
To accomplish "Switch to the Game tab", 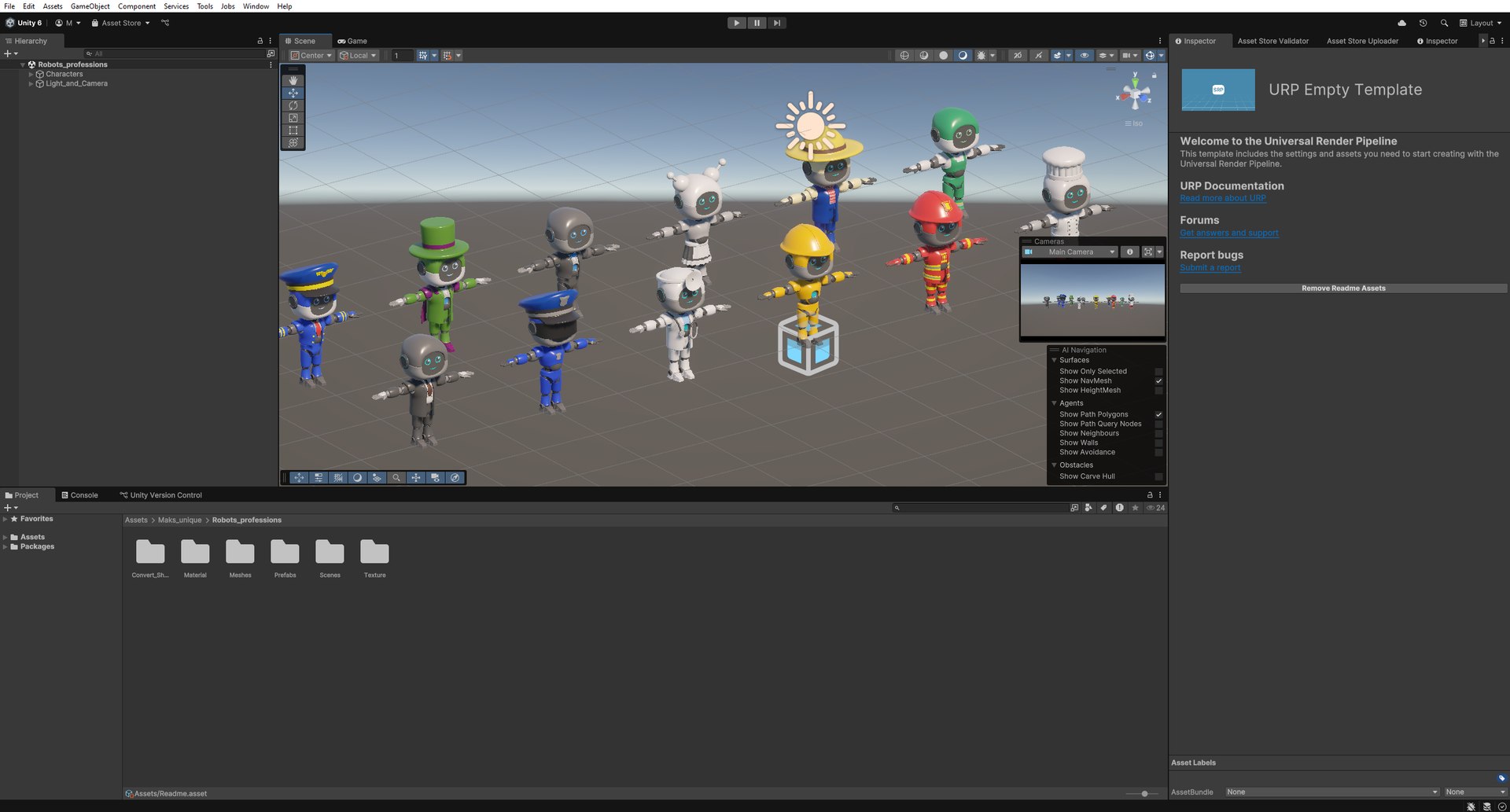I will [x=352, y=41].
